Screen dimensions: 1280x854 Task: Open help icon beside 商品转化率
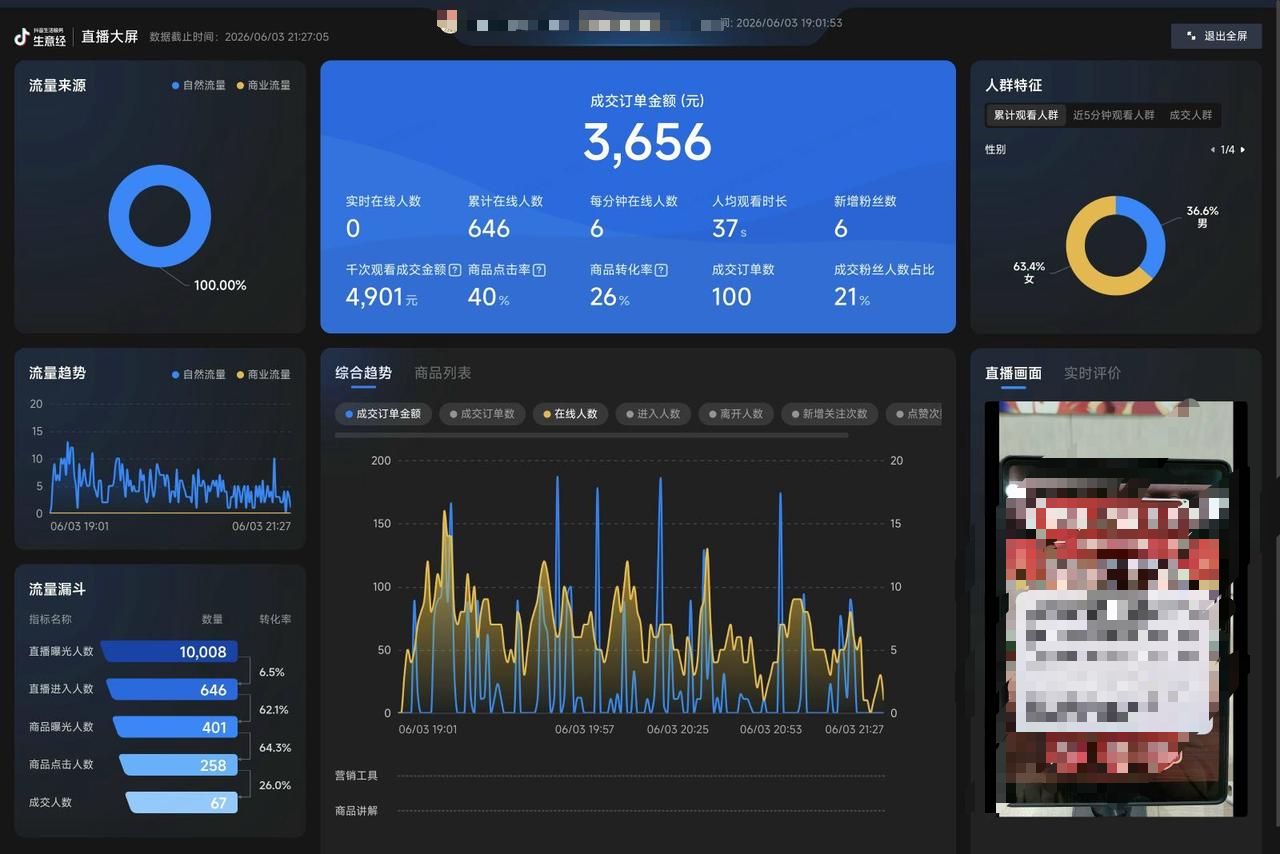(x=661, y=270)
